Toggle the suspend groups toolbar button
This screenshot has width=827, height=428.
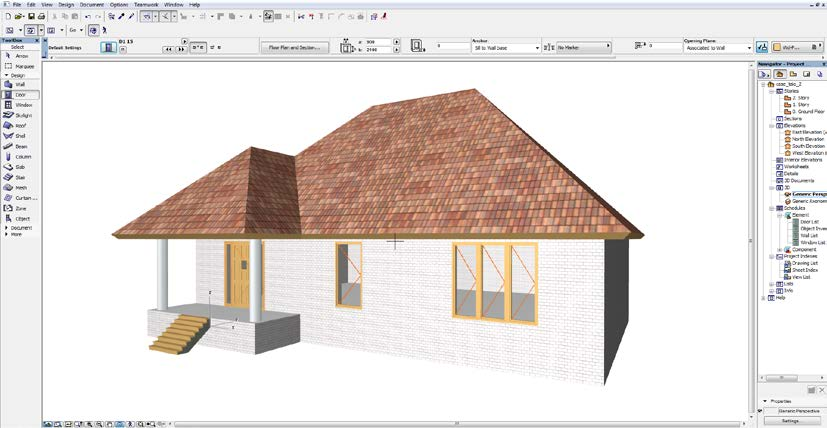point(268,17)
